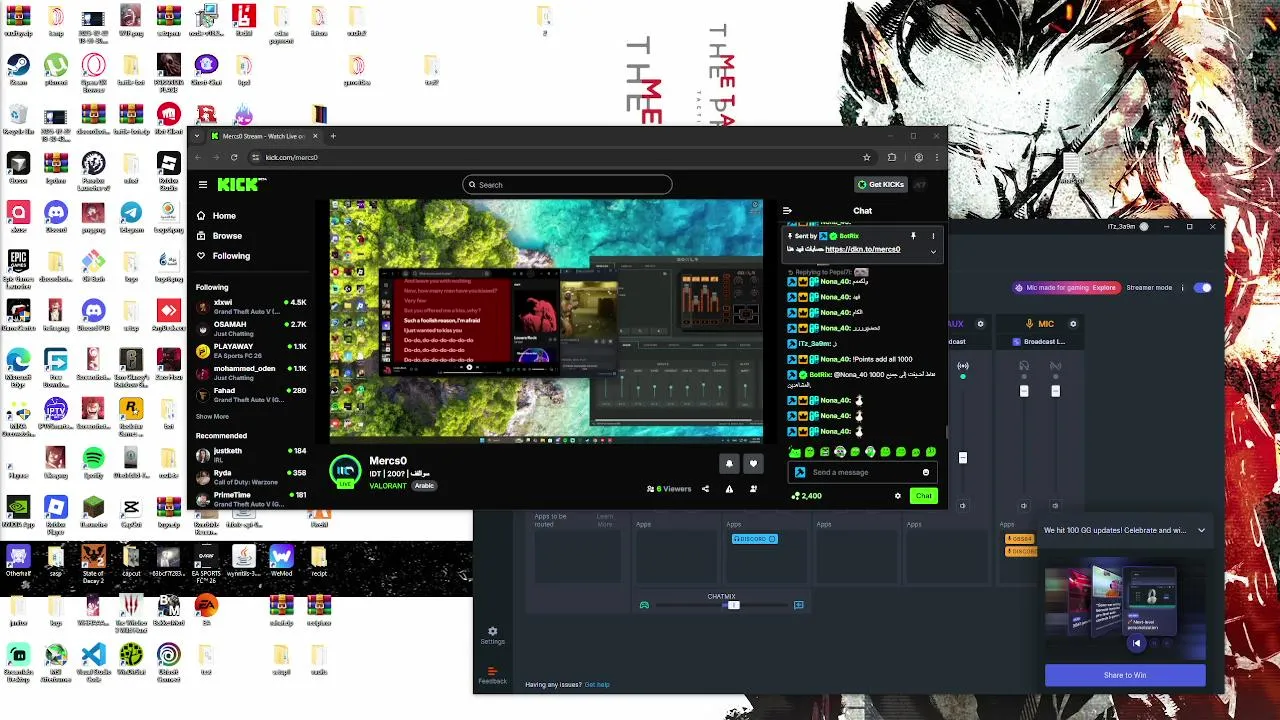Screen dimensions: 1280x720
Task: Adjust the AUX channel volume fader
Action: 963,457
